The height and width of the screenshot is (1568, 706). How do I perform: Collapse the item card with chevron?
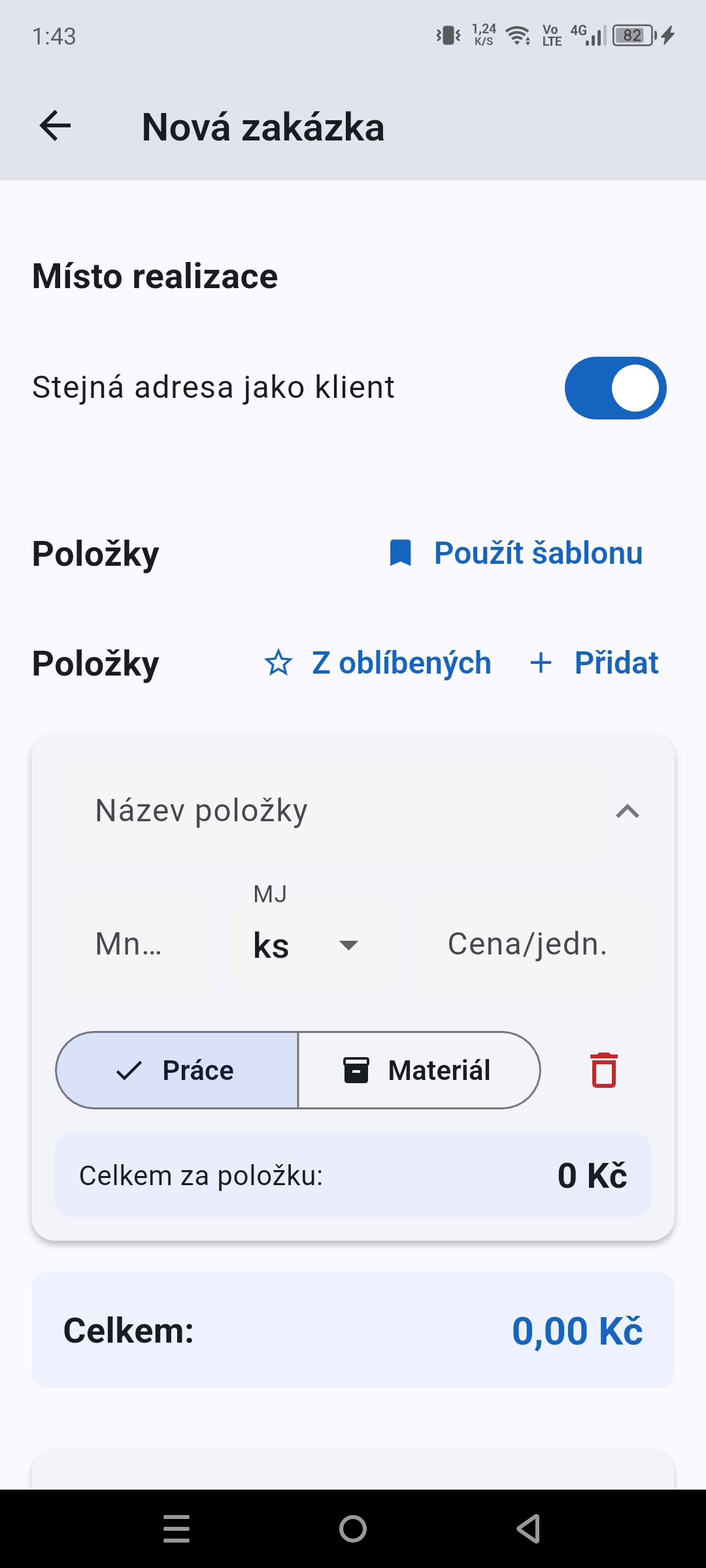628,811
